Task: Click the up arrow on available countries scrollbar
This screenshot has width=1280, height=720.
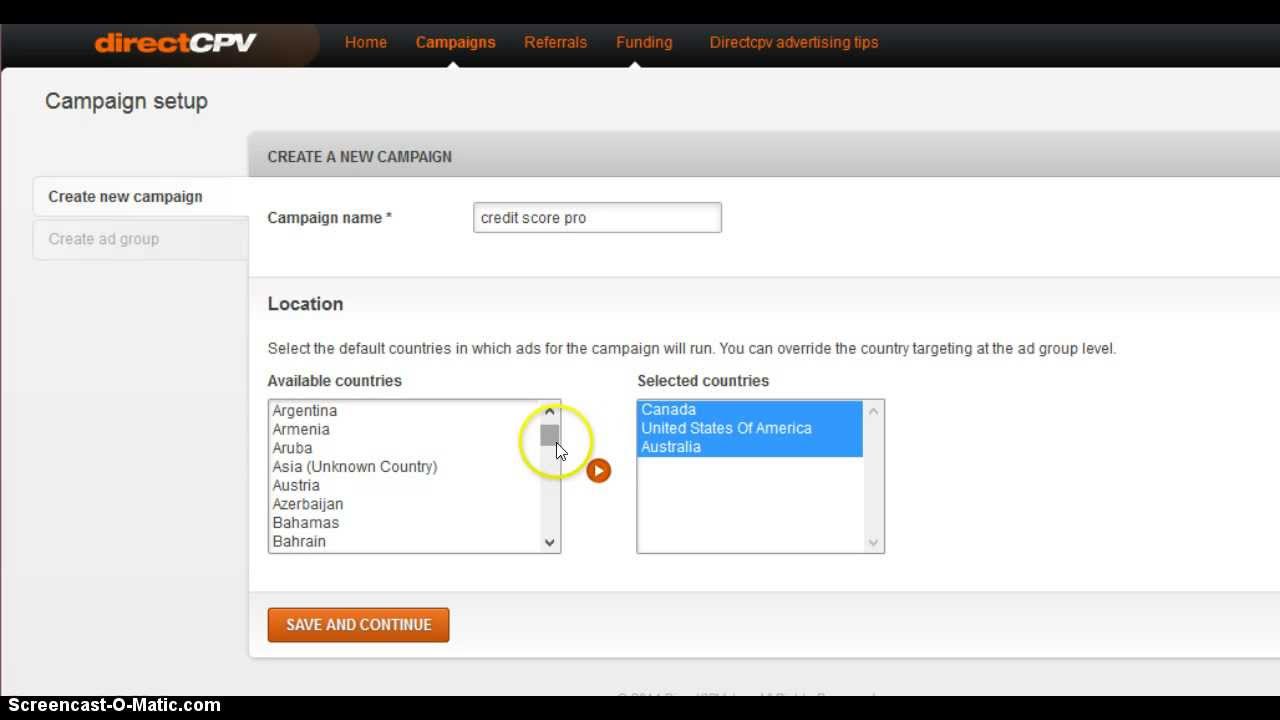Action: click(549, 410)
